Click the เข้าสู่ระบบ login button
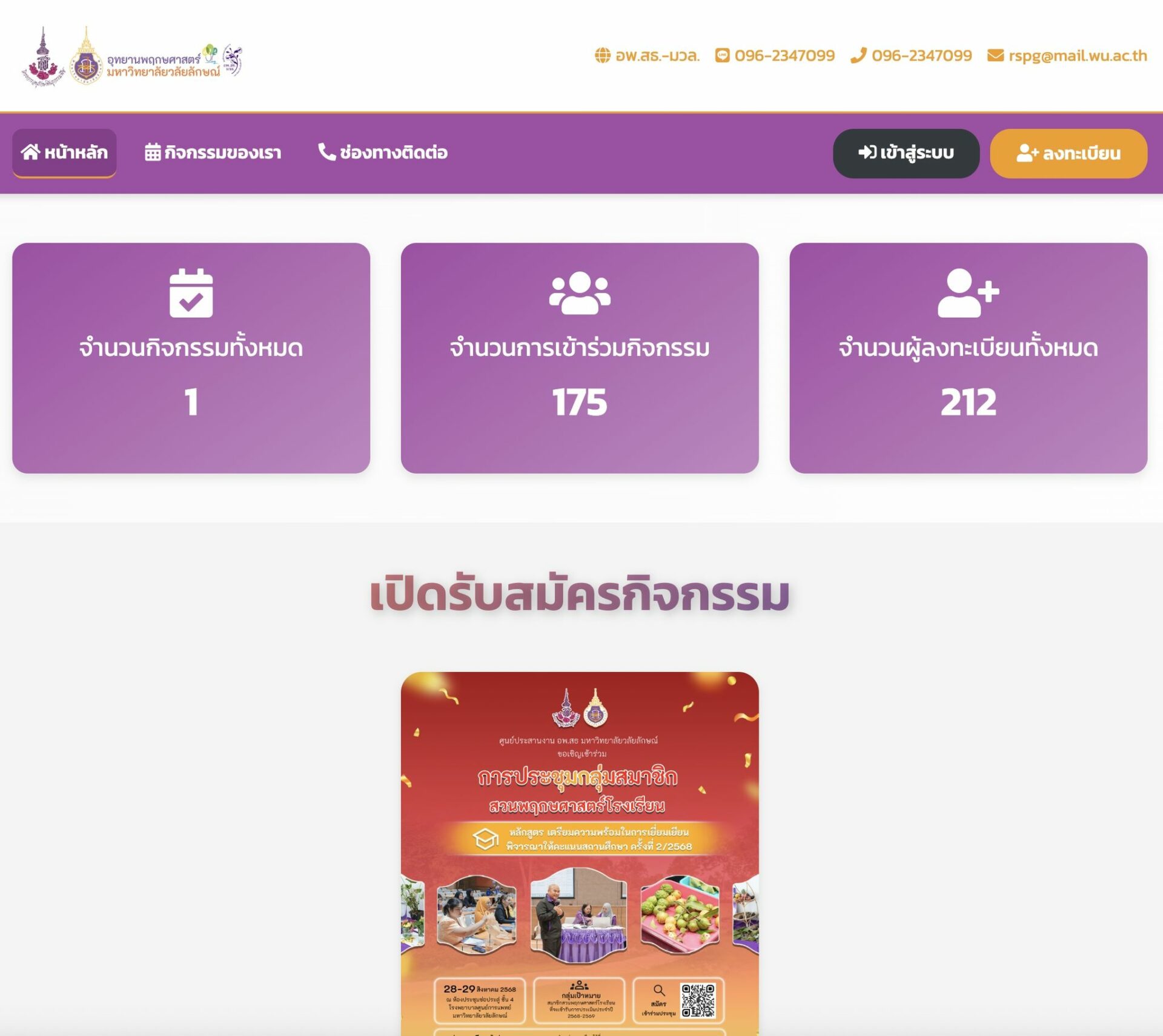Image resolution: width=1163 pixels, height=1036 pixels. point(906,153)
